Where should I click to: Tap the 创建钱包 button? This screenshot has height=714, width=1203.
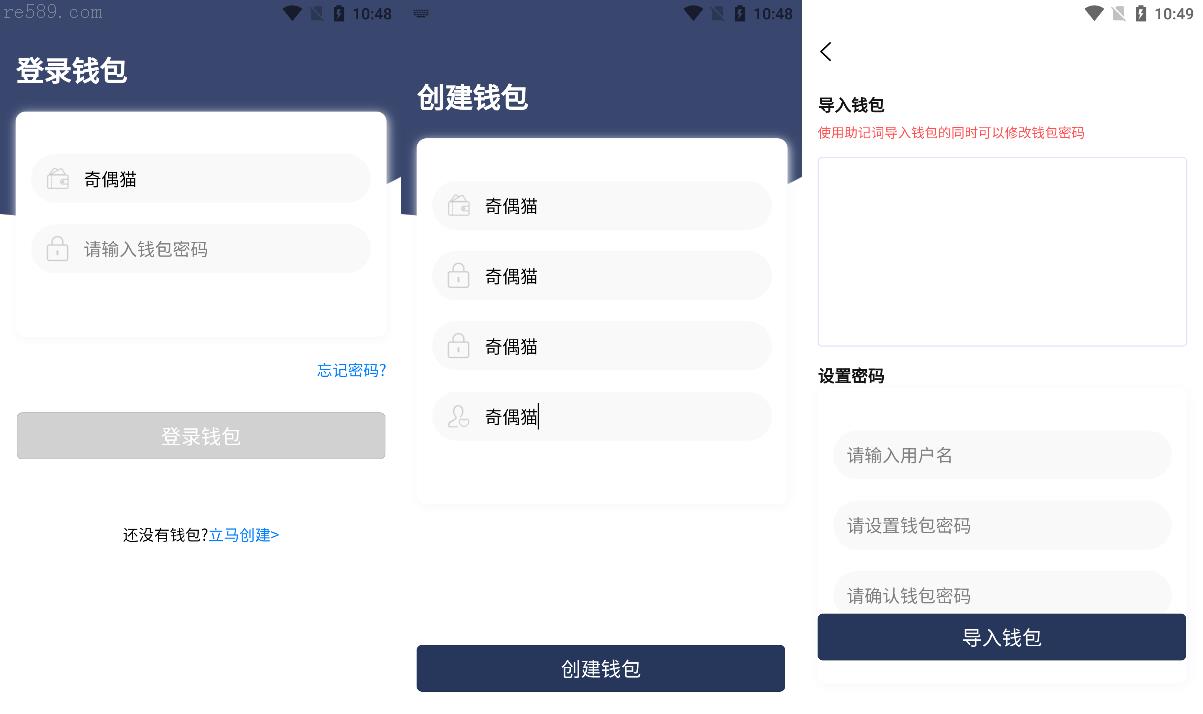pos(601,668)
